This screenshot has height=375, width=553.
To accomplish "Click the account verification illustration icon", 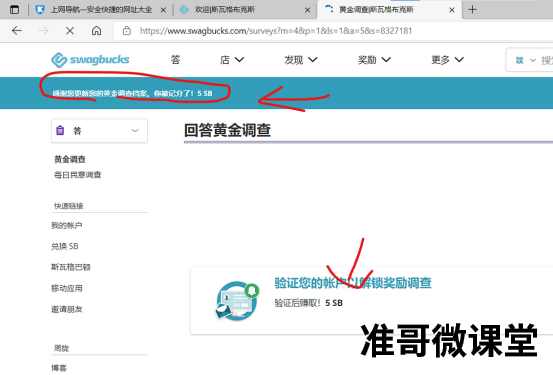I will (237, 301).
